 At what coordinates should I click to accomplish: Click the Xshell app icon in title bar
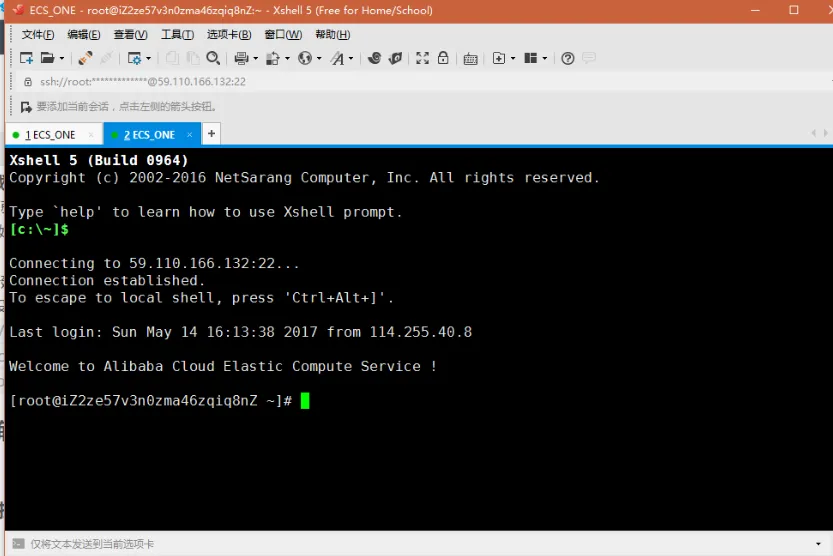19,10
